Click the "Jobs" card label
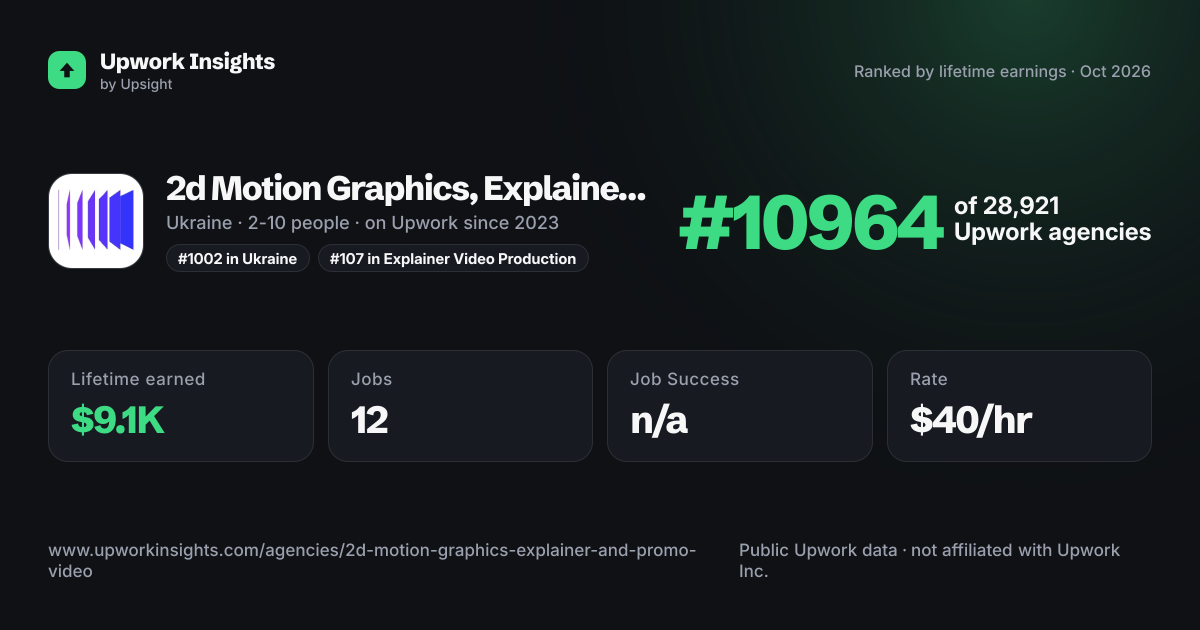1200x630 pixels. pyautogui.click(x=372, y=379)
